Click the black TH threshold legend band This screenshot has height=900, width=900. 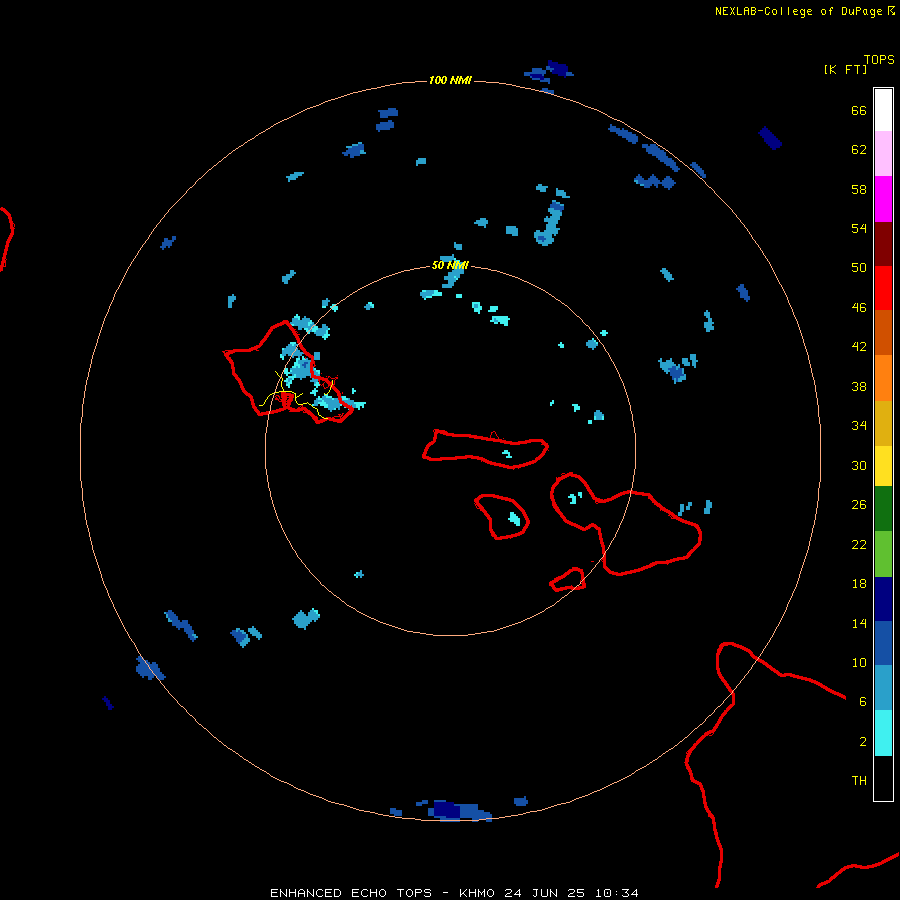click(883, 778)
